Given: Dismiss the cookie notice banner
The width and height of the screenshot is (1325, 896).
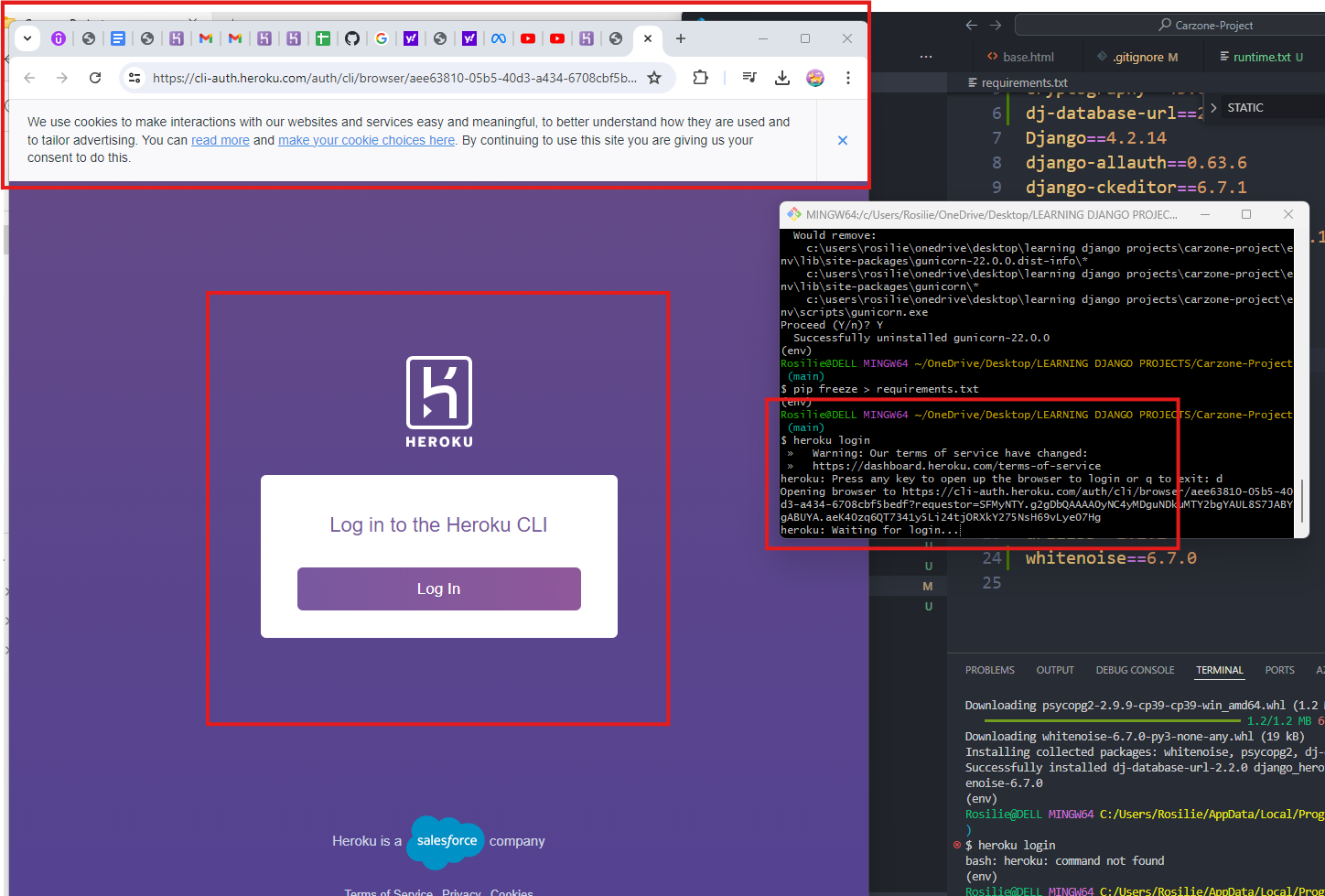Looking at the screenshot, I should coord(843,140).
